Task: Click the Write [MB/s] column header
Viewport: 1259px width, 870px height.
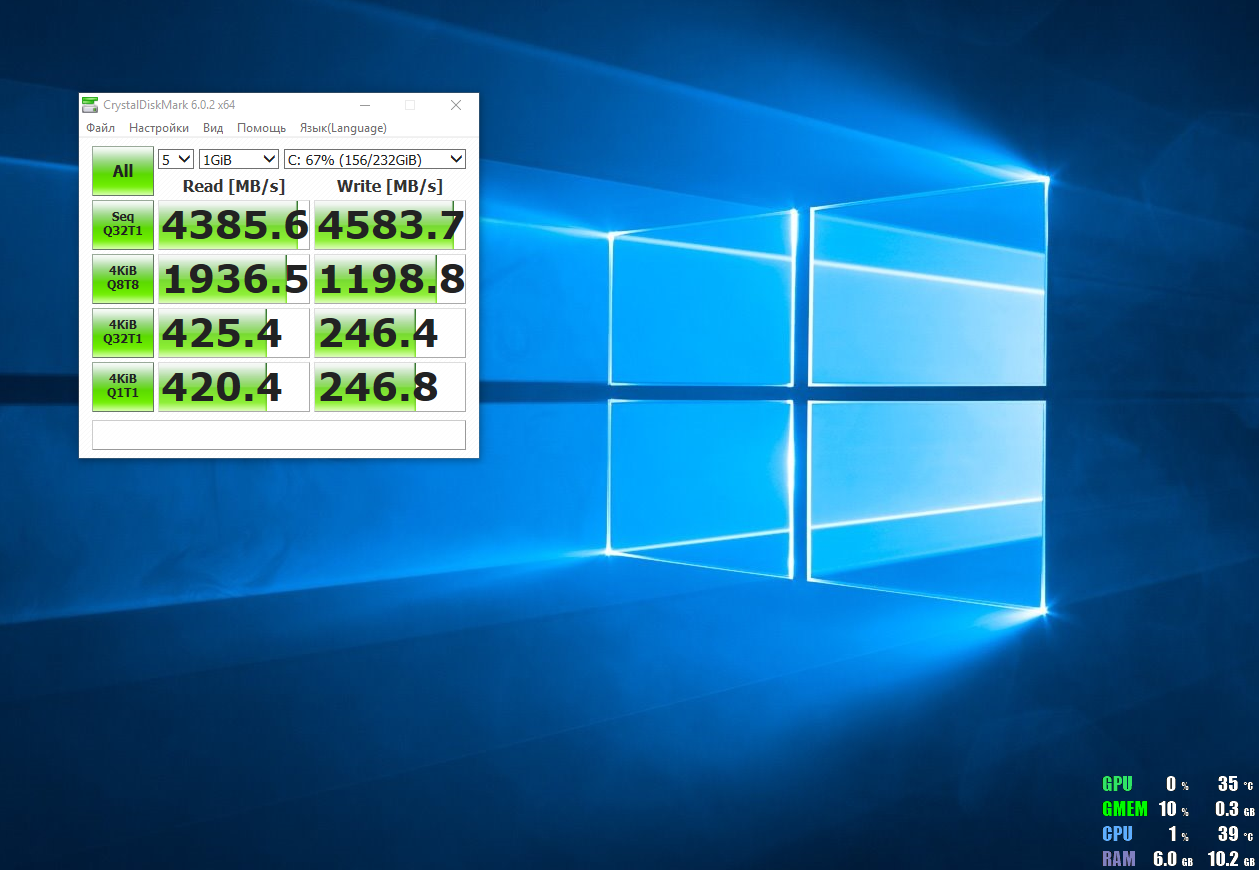Action: (390, 186)
